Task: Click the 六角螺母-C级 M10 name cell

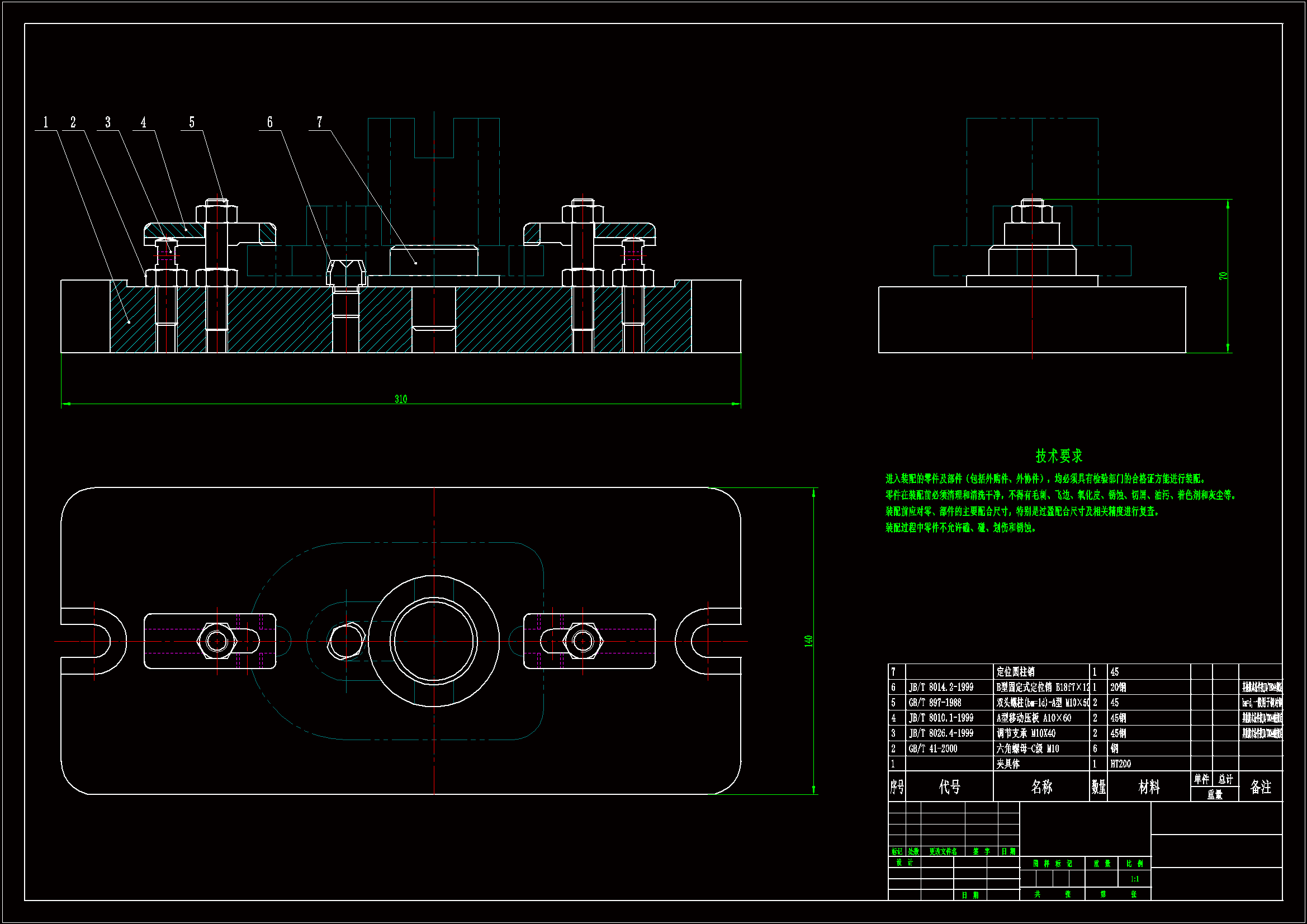Action: (1027, 748)
